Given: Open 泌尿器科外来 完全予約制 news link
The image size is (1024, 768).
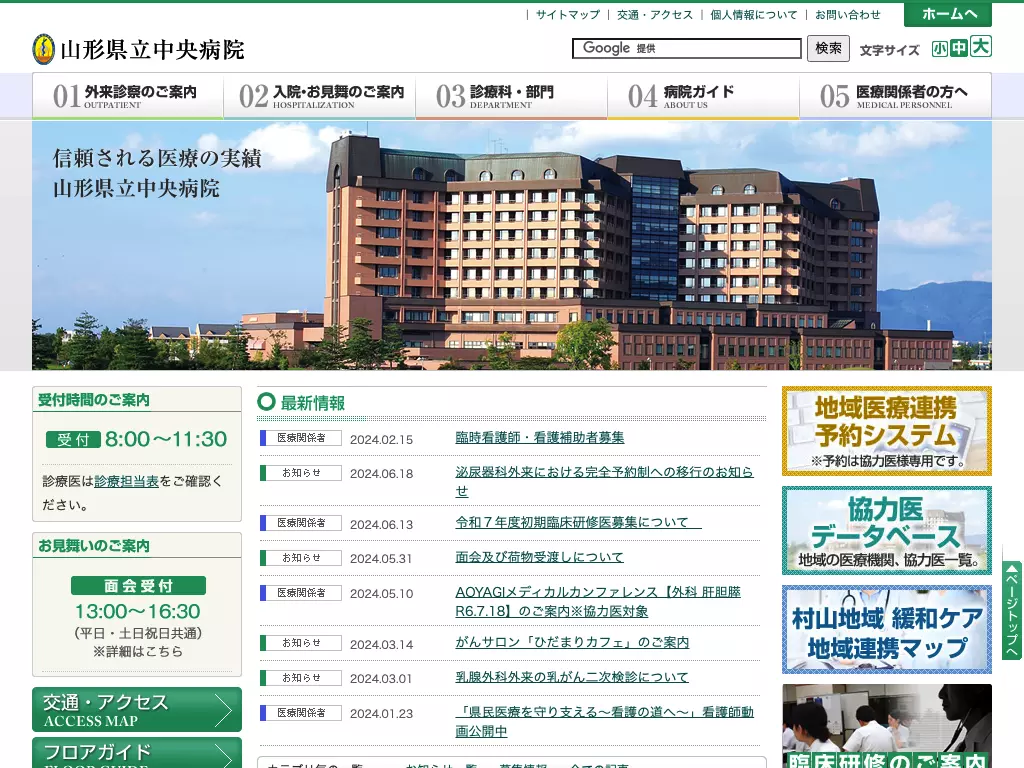Looking at the screenshot, I should 604,481.
